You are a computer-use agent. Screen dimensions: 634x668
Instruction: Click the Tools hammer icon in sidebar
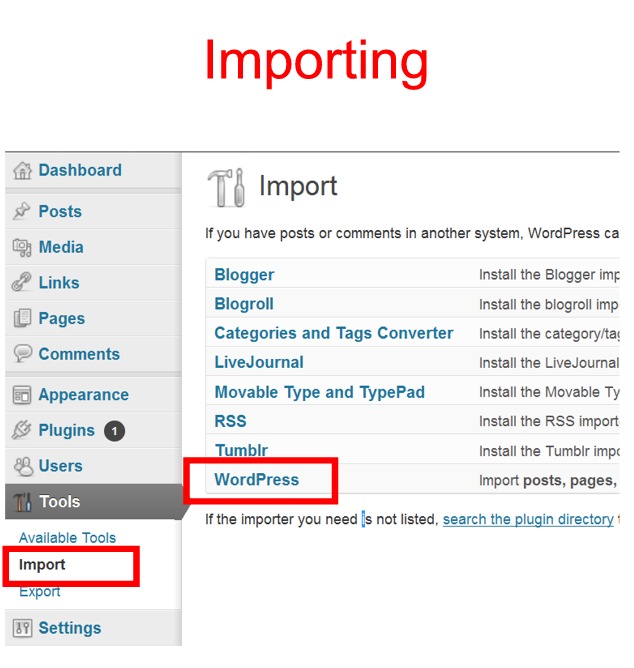(x=22, y=502)
